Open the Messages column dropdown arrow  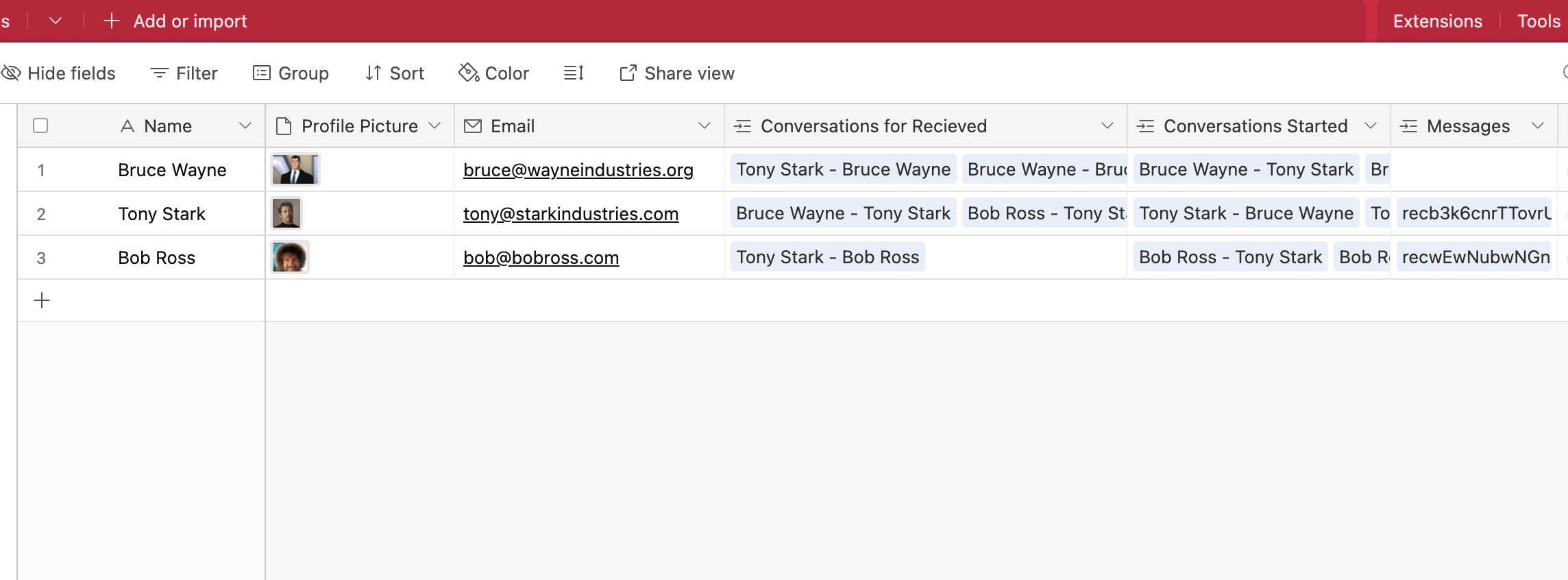pos(1538,125)
